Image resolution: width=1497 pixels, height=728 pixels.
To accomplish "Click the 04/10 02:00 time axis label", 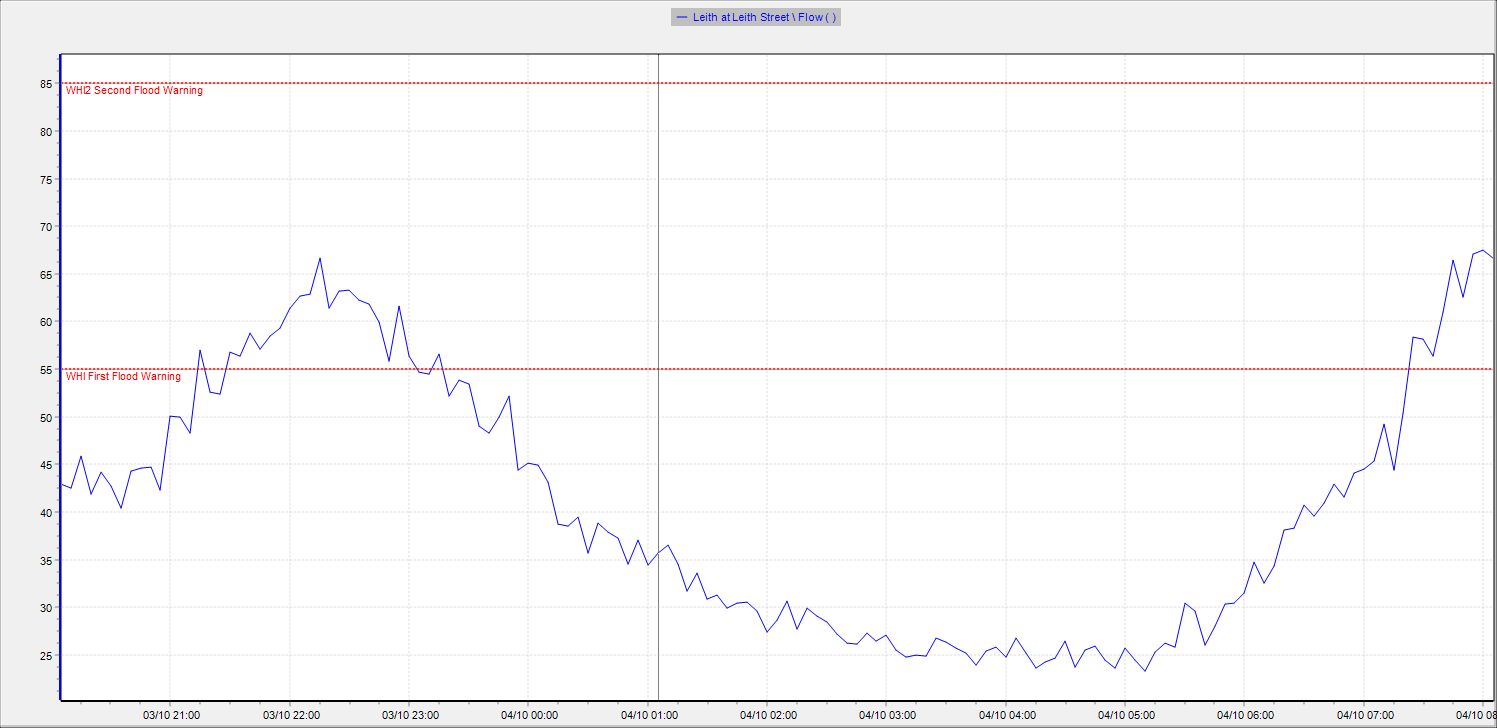I will pyautogui.click(x=768, y=715).
